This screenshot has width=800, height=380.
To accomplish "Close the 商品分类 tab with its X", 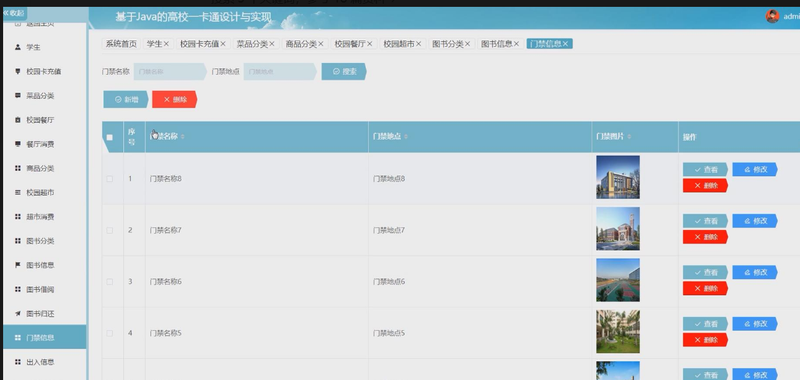I will coord(321,44).
